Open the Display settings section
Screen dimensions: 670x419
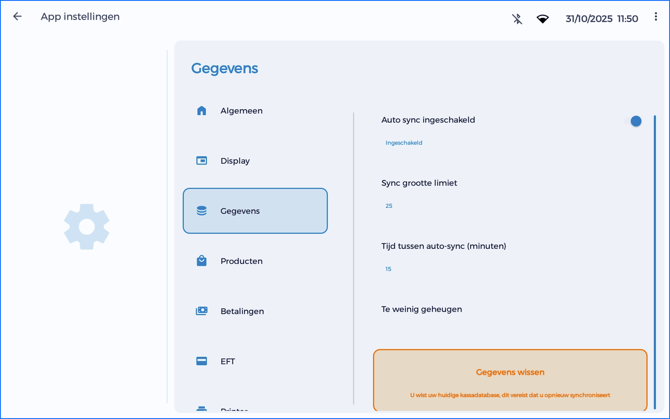coord(255,161)
